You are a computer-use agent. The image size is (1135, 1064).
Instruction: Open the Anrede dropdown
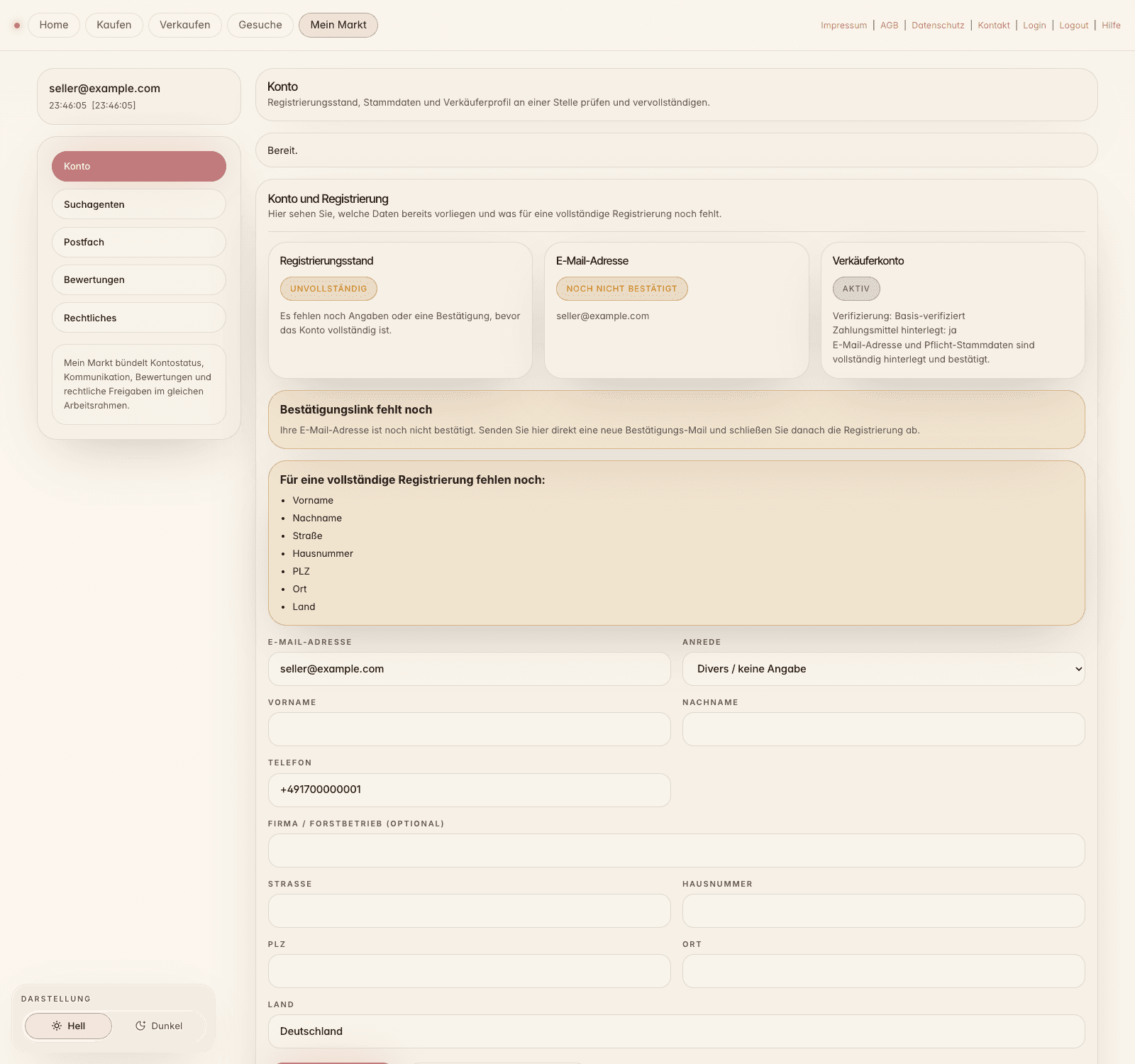883,669
